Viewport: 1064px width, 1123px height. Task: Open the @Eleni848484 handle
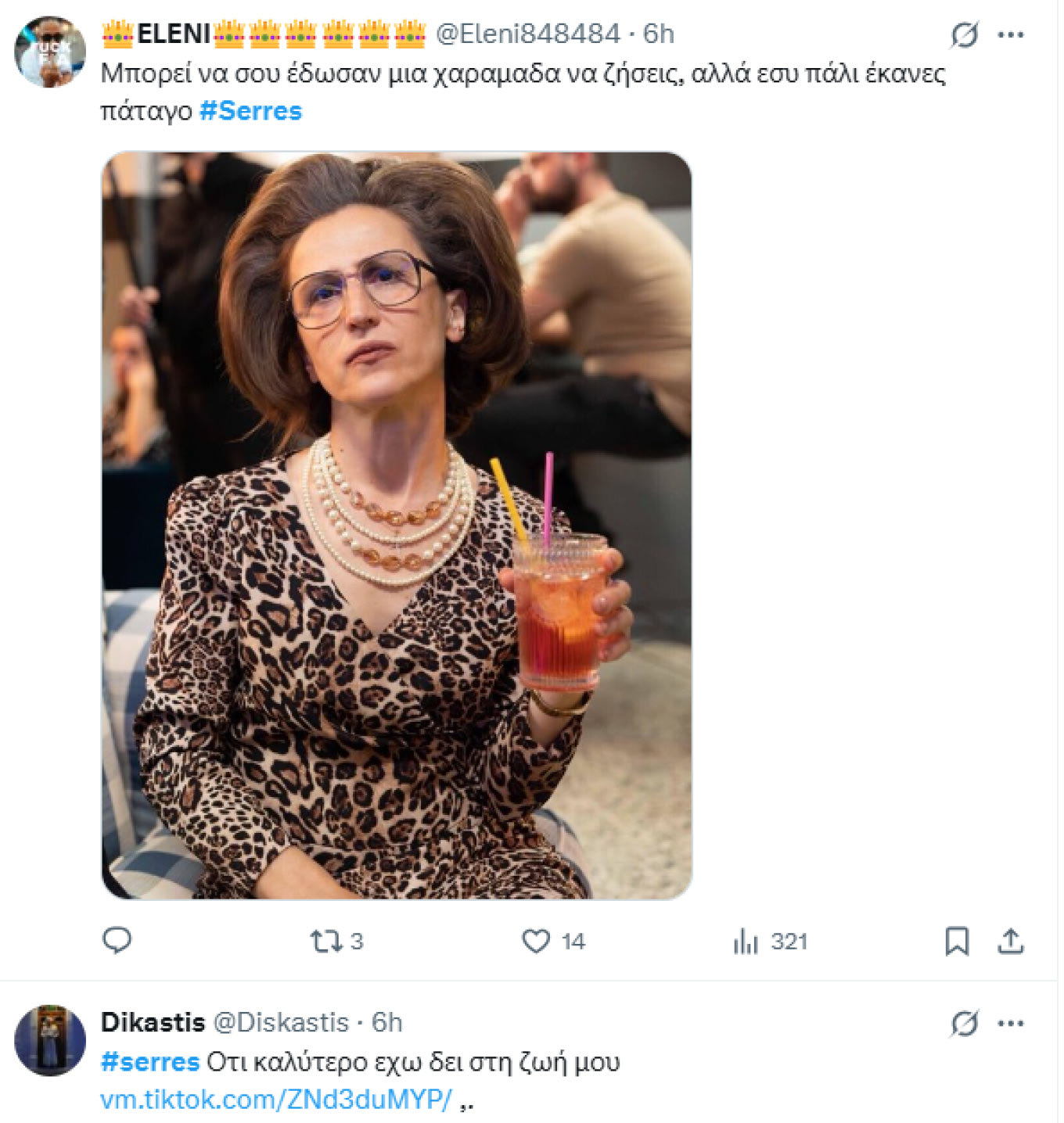pyautogui.click(x=527, y=34)
